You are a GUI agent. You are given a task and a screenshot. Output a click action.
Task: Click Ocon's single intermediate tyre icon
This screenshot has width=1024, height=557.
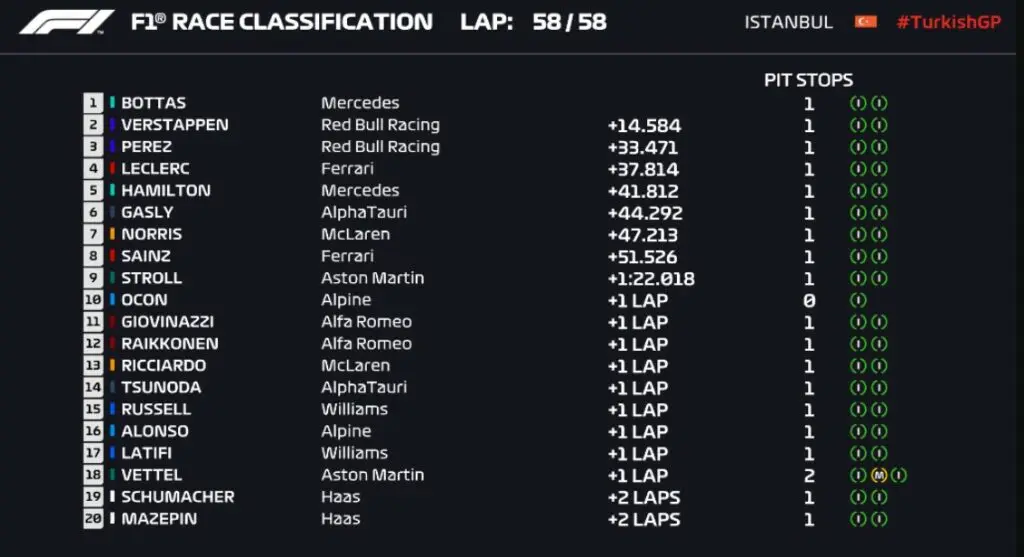tap(858, 300)
